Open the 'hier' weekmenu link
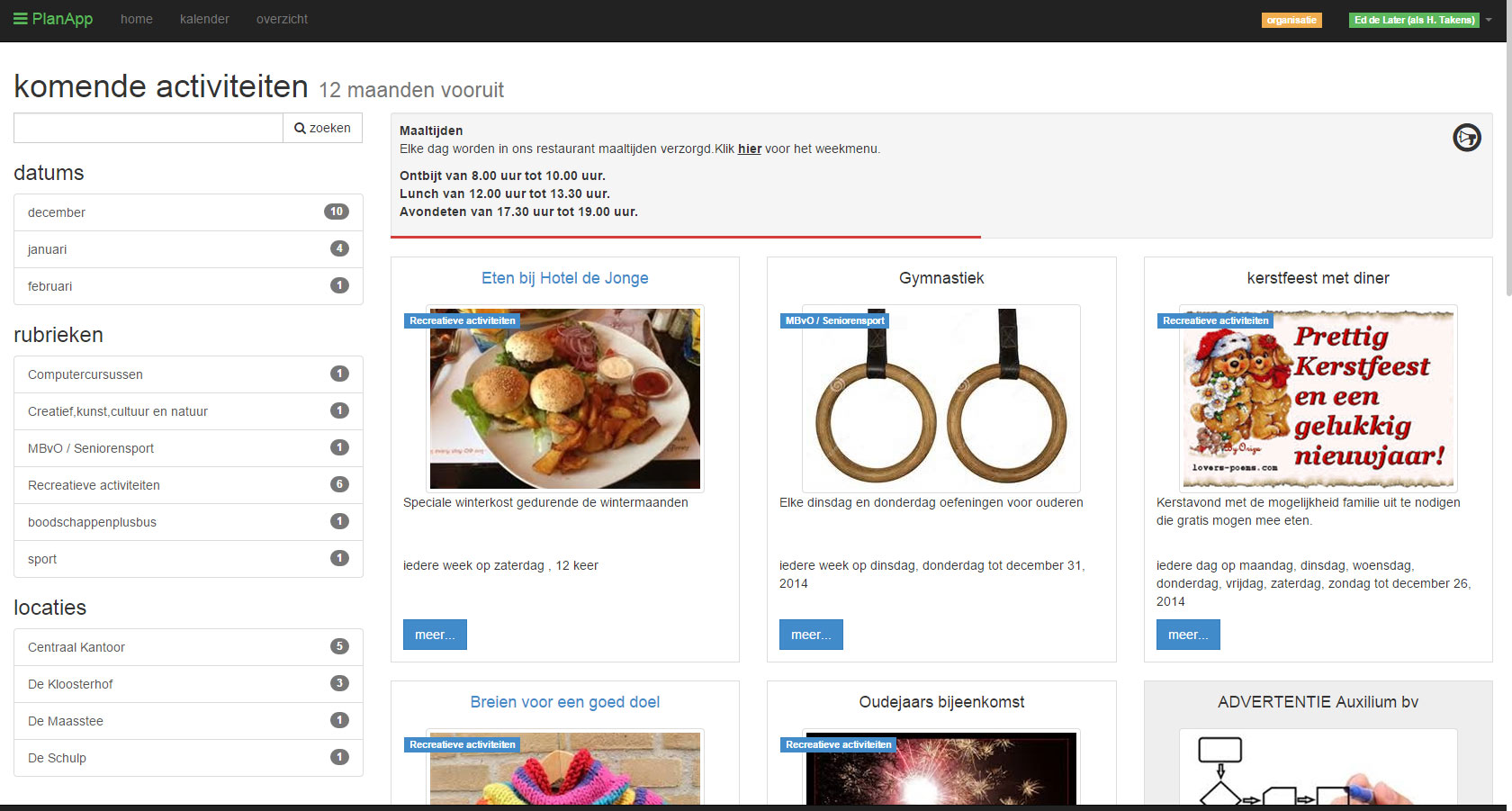The width and height of the screenshot is (1512, 811). (x=750, y=149)
